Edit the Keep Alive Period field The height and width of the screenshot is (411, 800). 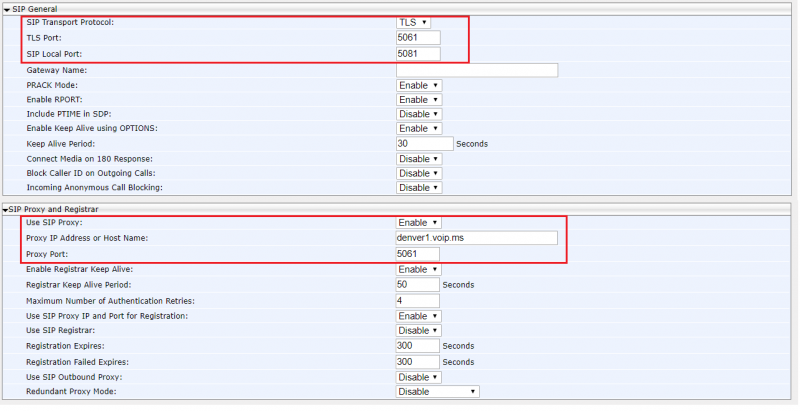[x=424, y=144]
